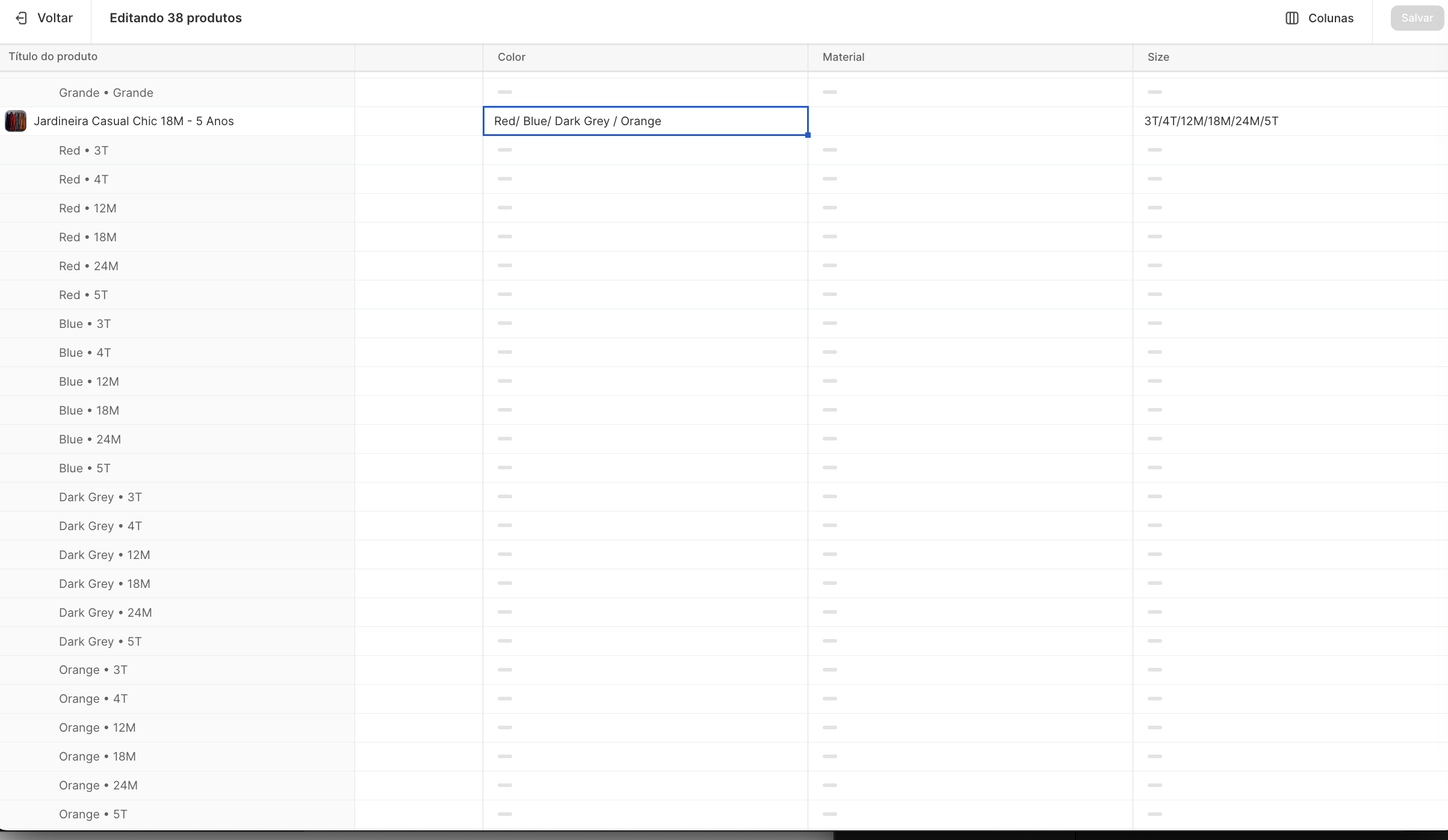Click the 3T/4T/12M/18M/24M/5T size cell

point(1211,121)
